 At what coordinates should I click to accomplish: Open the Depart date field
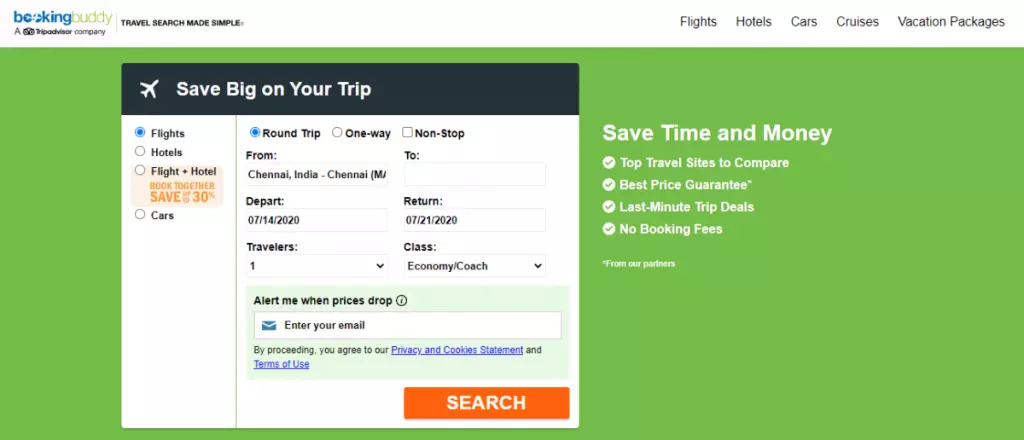point(317,220)
